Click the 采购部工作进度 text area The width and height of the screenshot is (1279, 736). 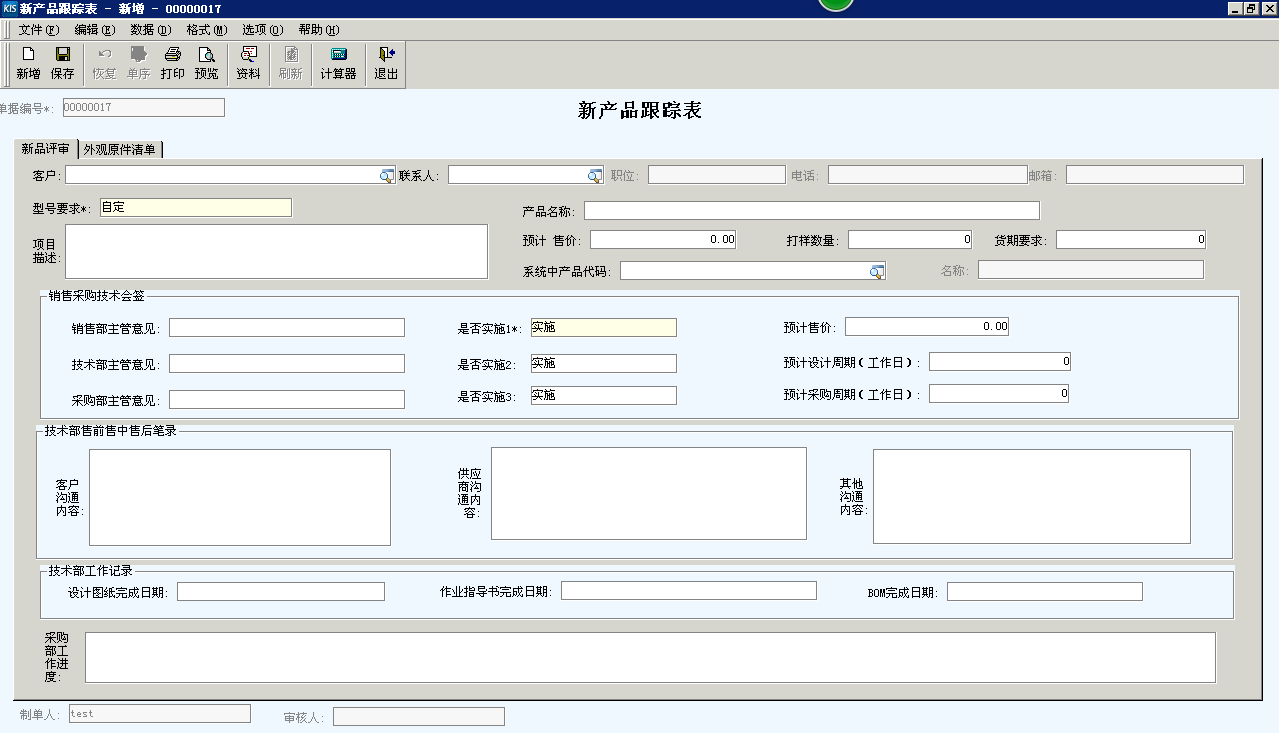(650, 657)
